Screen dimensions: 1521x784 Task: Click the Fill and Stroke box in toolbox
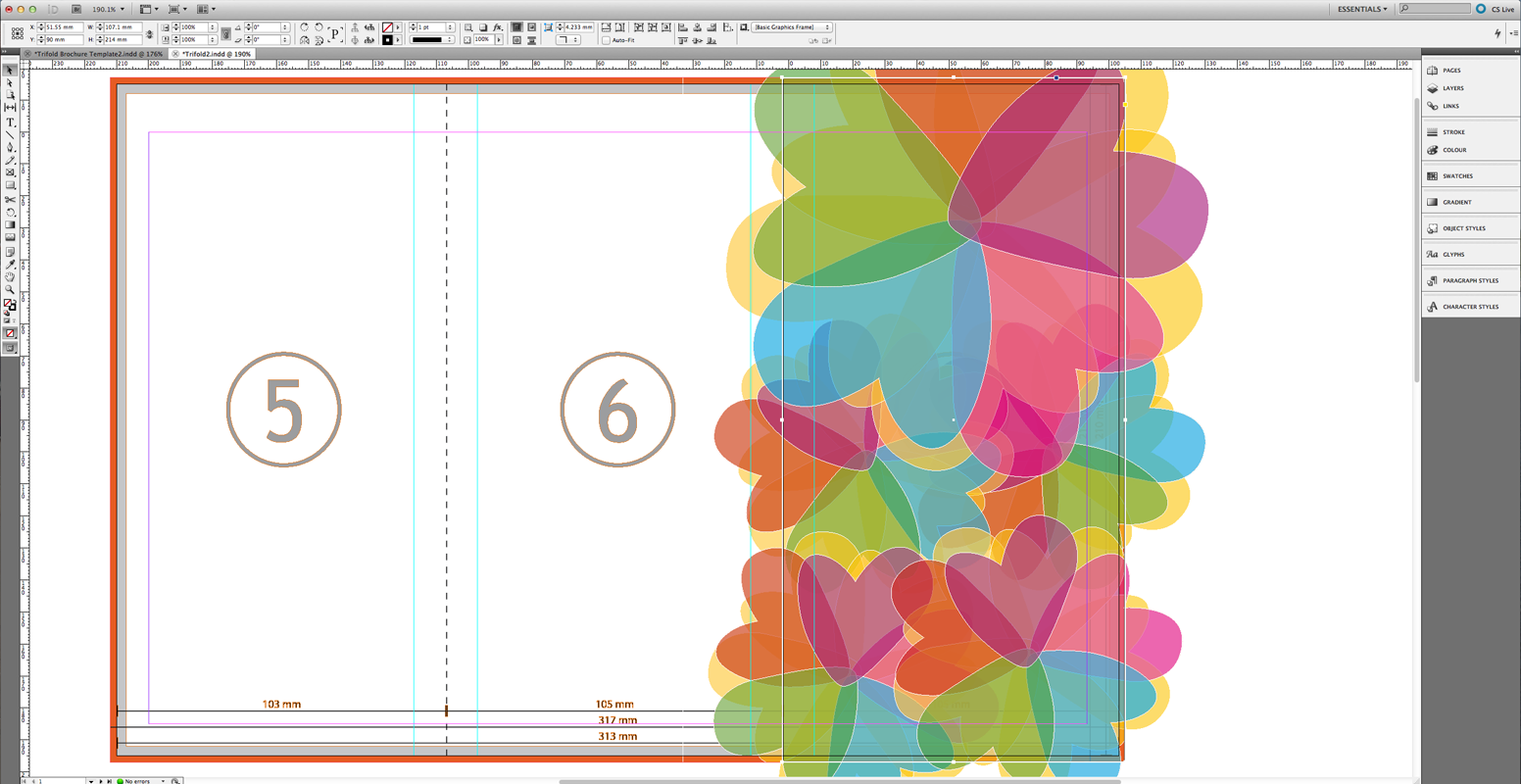(x=10, y=304)
